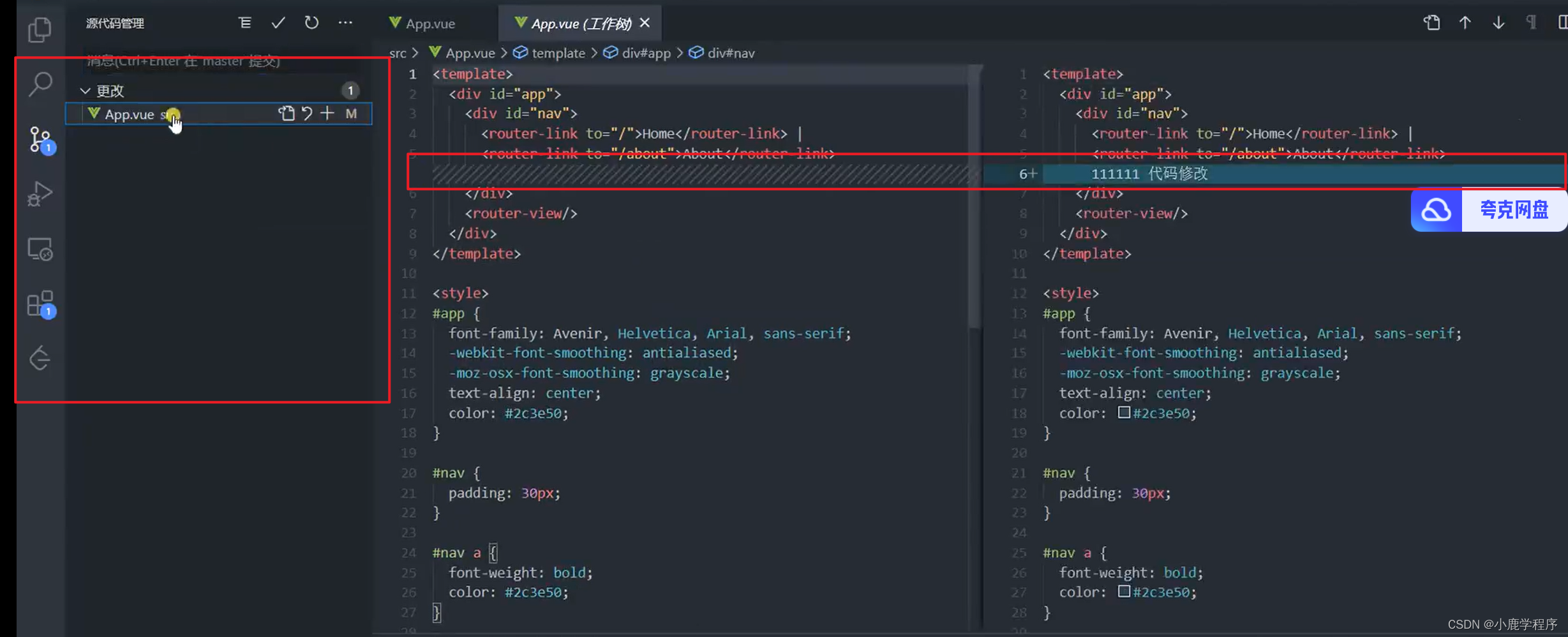Click src in the breadcrumb
This screenshot has width=1568, height=637.
point(398,53)
